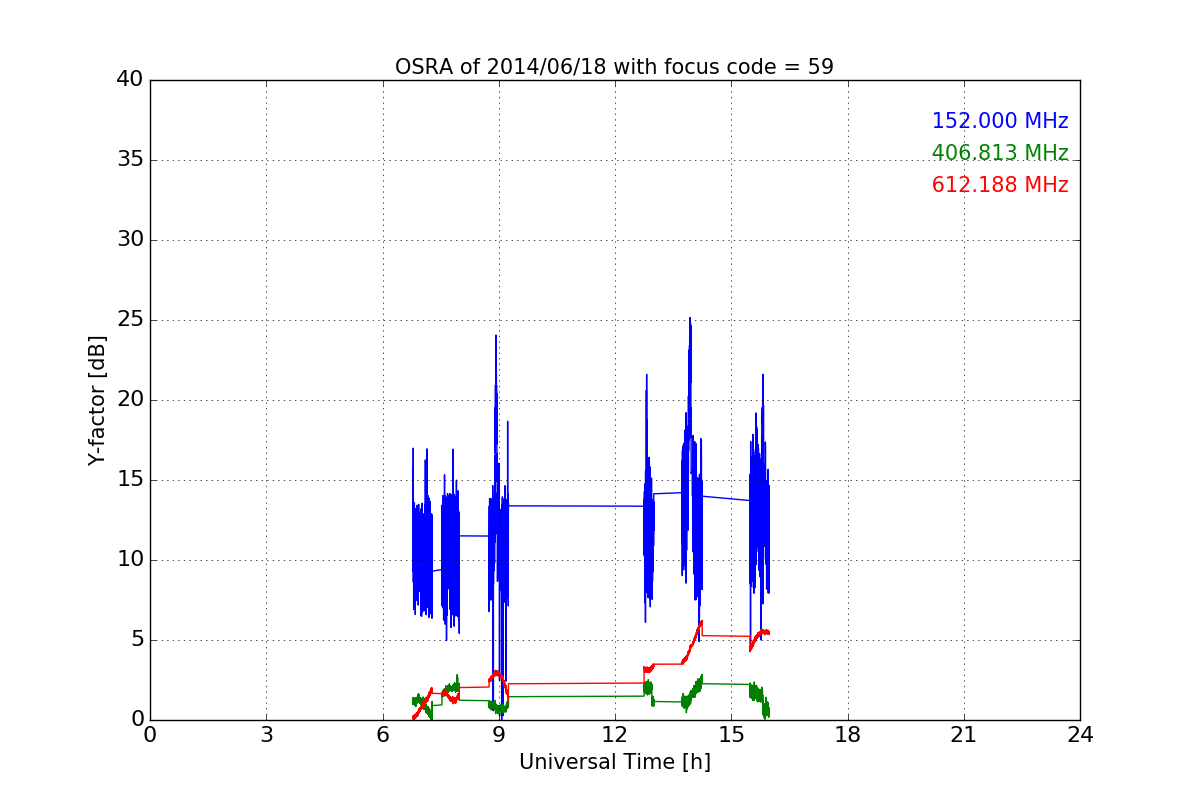Click the 'Universal Time [h]' axis label
This screenshot has height=800, width=1200.
point(614,762)
